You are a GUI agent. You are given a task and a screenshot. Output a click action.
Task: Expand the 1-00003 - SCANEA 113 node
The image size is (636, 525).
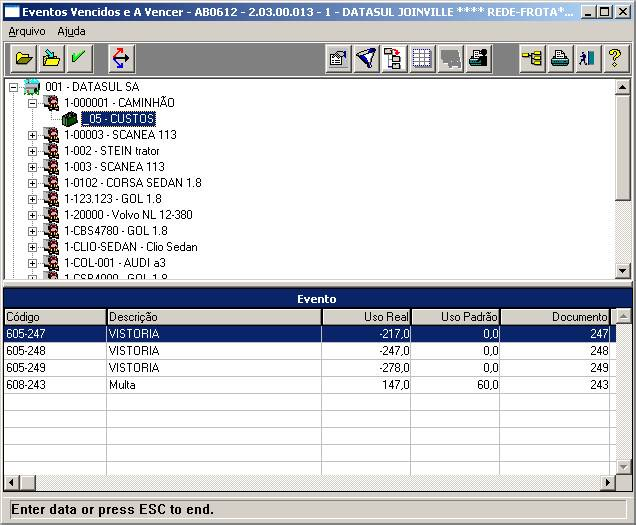tap(32, 135)
